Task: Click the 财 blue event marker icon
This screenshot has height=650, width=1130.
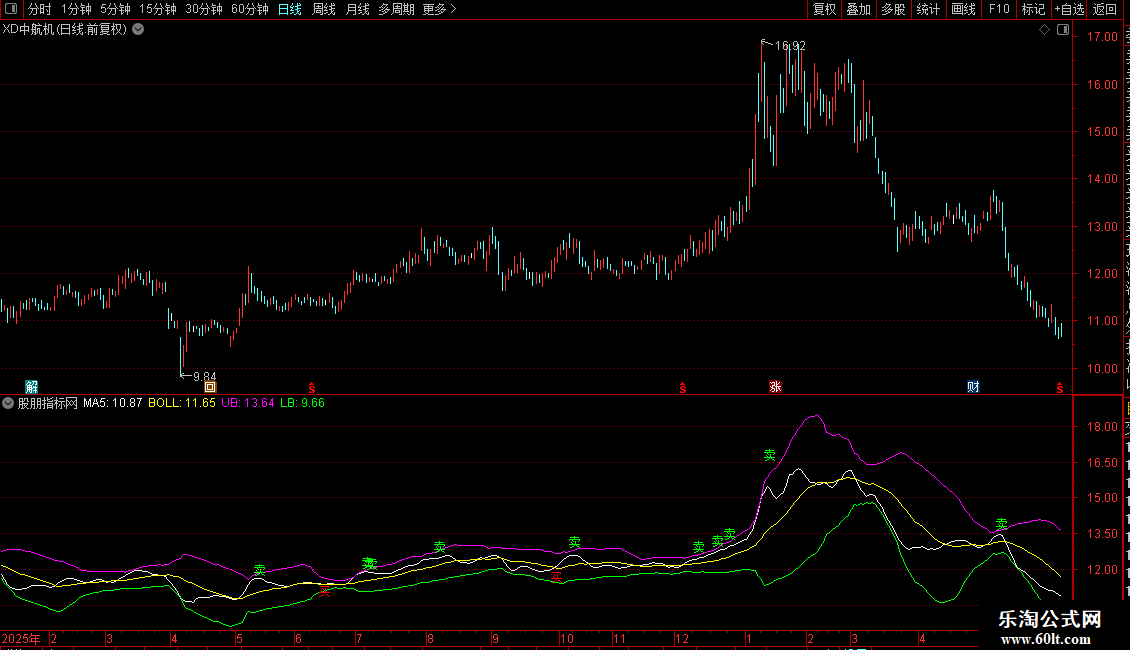Action: [973, 387]
